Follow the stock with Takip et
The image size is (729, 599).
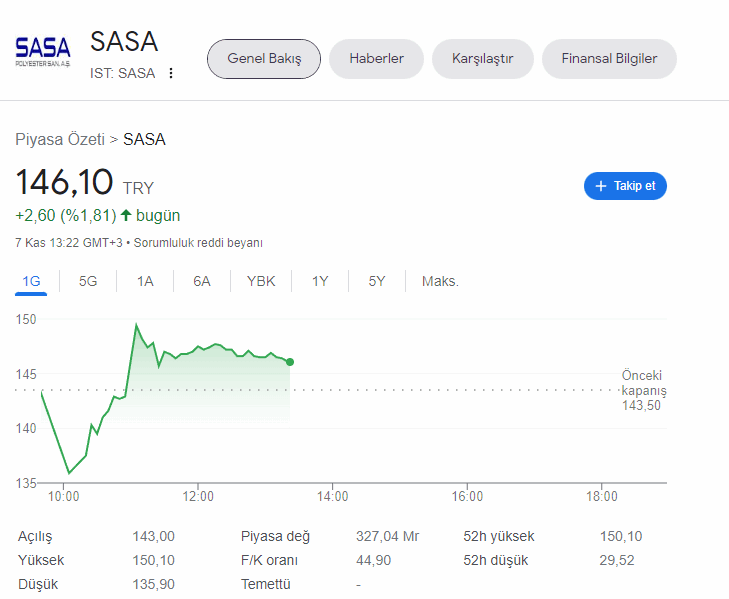[x=625, y=186]
